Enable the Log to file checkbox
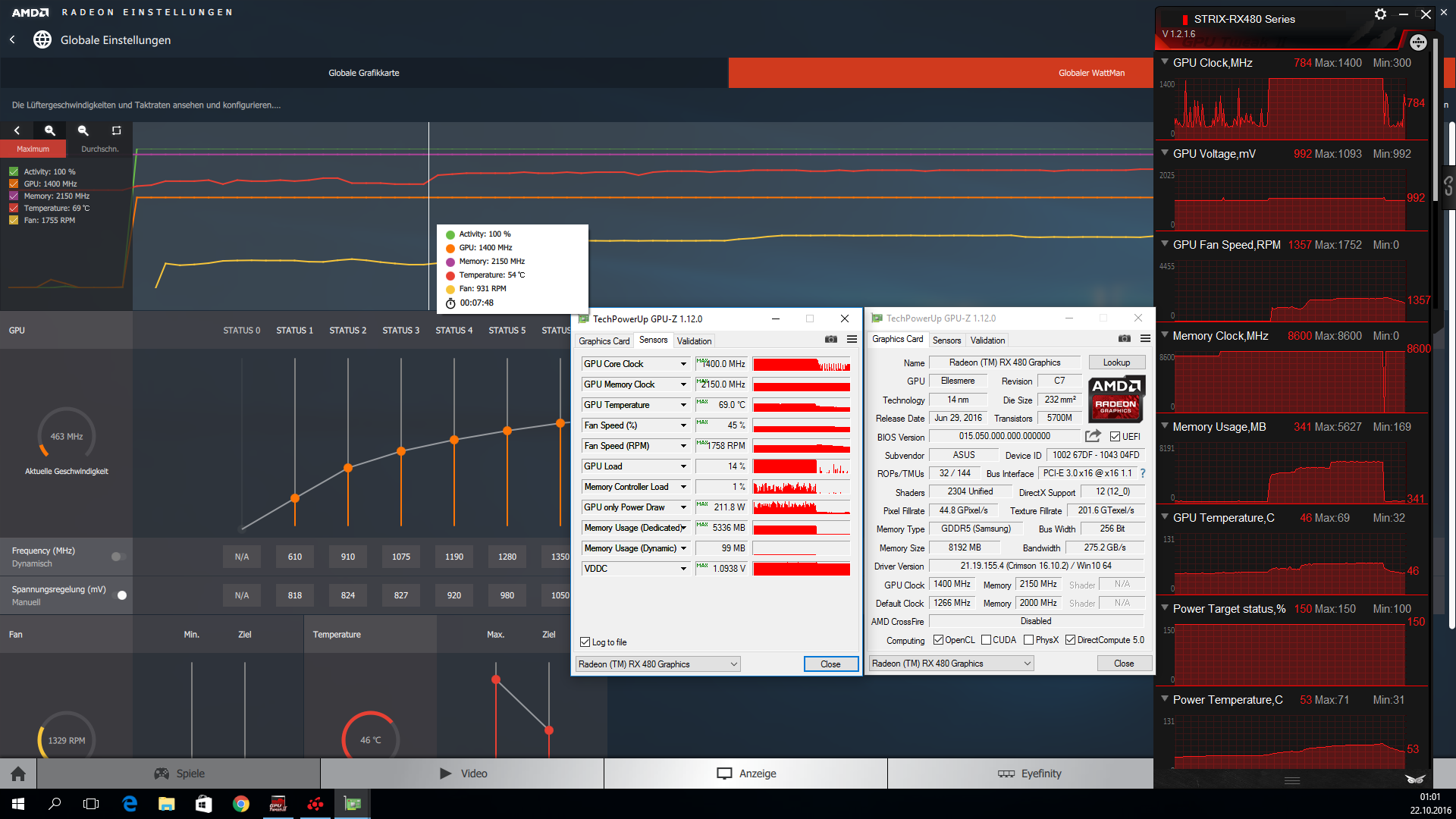The height and width of the screenshot is (819, 1456). pyautogui.click(x=585, y=642)
